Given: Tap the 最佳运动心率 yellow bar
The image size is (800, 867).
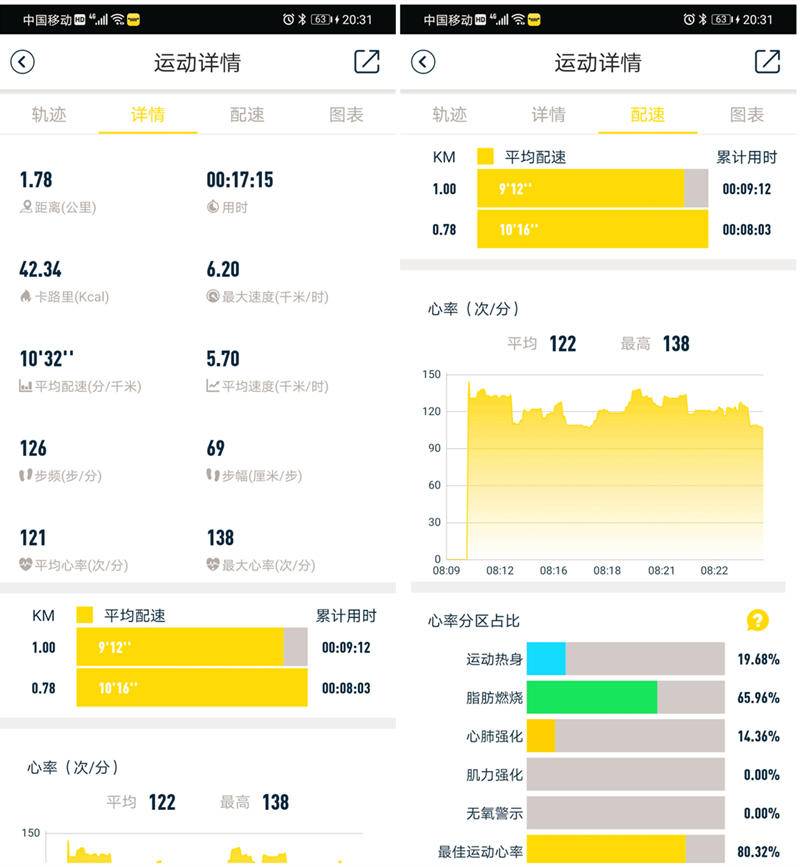Looking at the screenshot, I should (x=606, y=850).
